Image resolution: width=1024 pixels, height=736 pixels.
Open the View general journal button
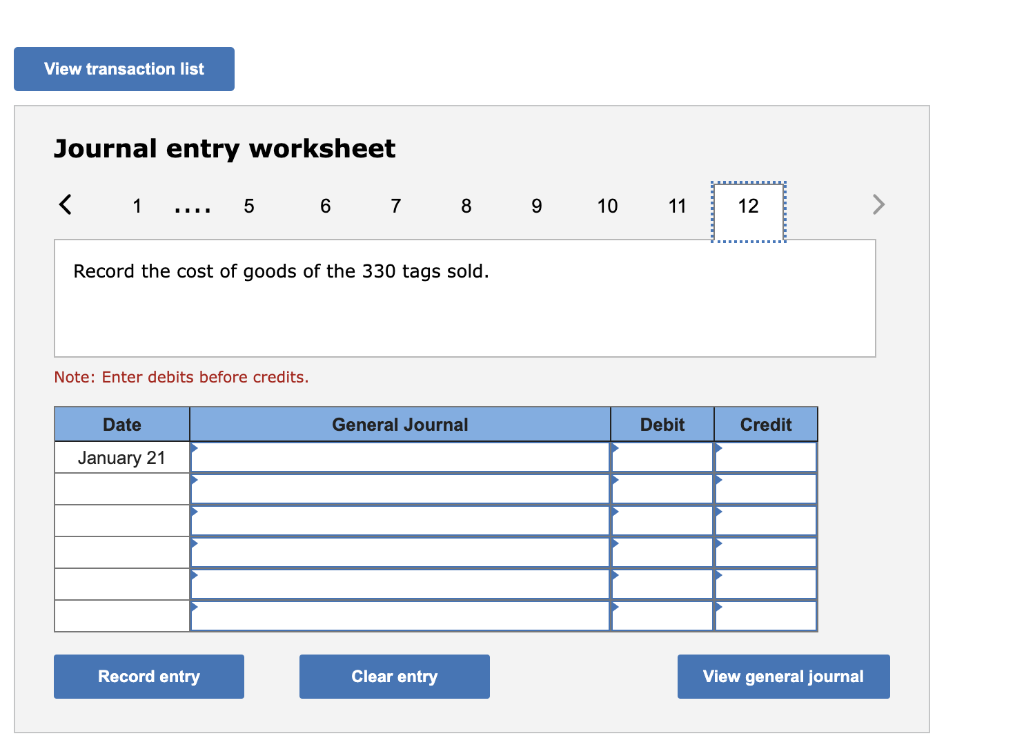783,677
